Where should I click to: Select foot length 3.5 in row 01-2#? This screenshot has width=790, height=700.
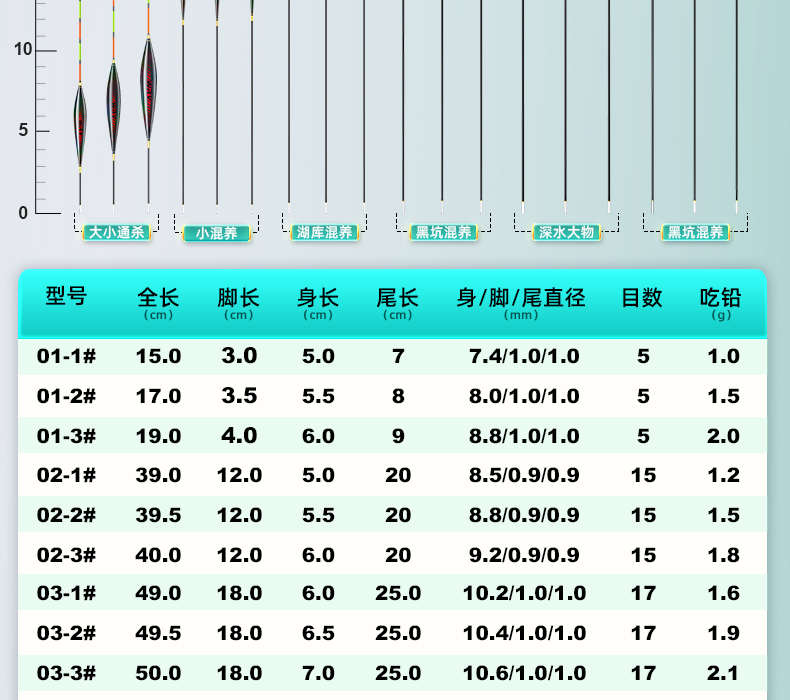pos(239,396)
